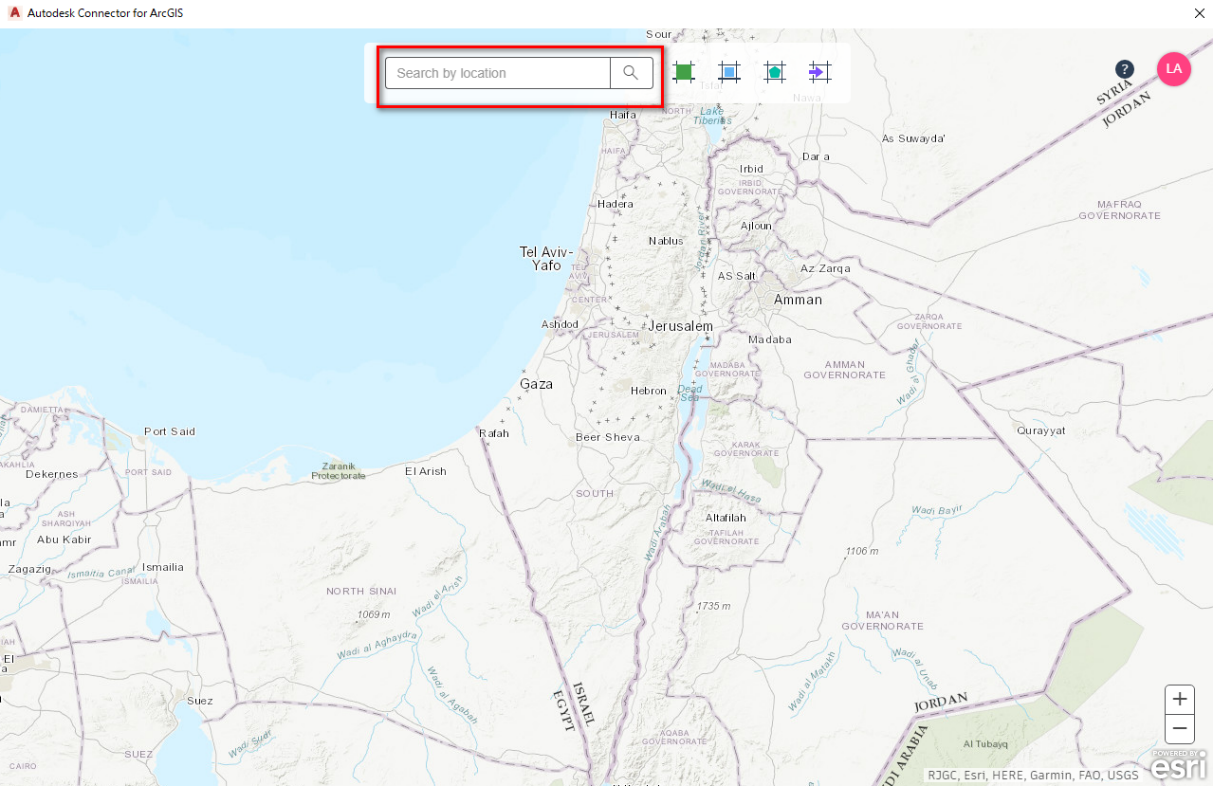Click the Hebron label on the map
This screenshot has width=1213, height=786.
[648, 391]
